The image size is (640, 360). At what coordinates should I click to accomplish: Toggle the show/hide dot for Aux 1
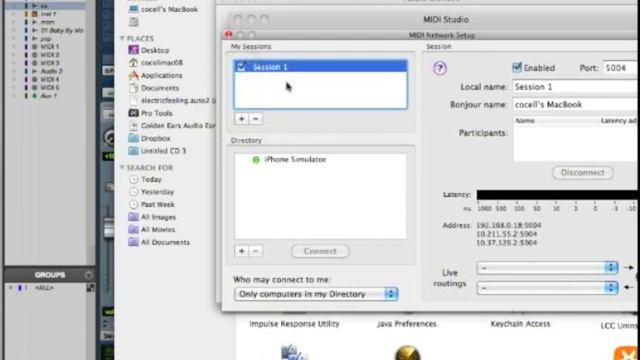click(13, 96)
